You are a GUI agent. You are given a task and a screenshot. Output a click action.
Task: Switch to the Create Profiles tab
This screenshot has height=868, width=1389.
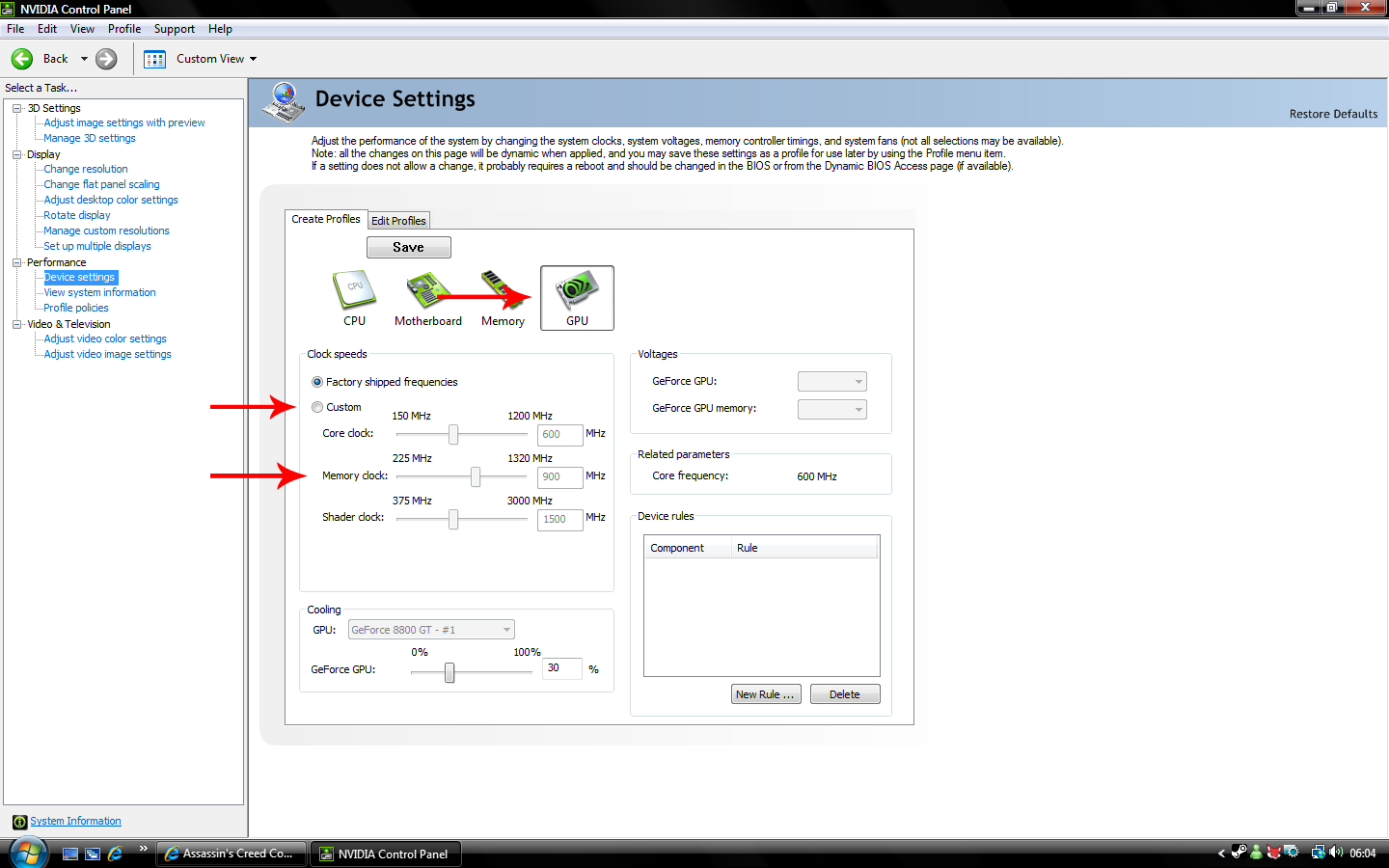click(x=326, y=219)
